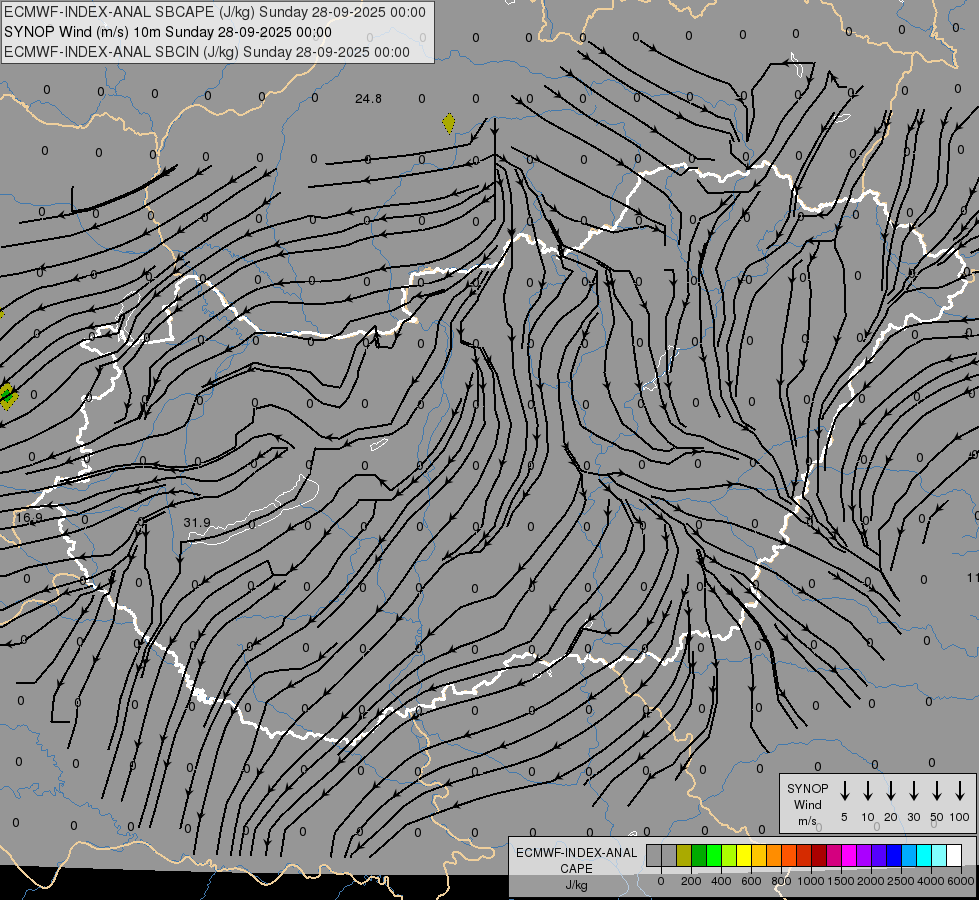This screenshot has width=979, height=900.
Task: Click the 2000 tick label in CAPE legend
Action: 870,881
